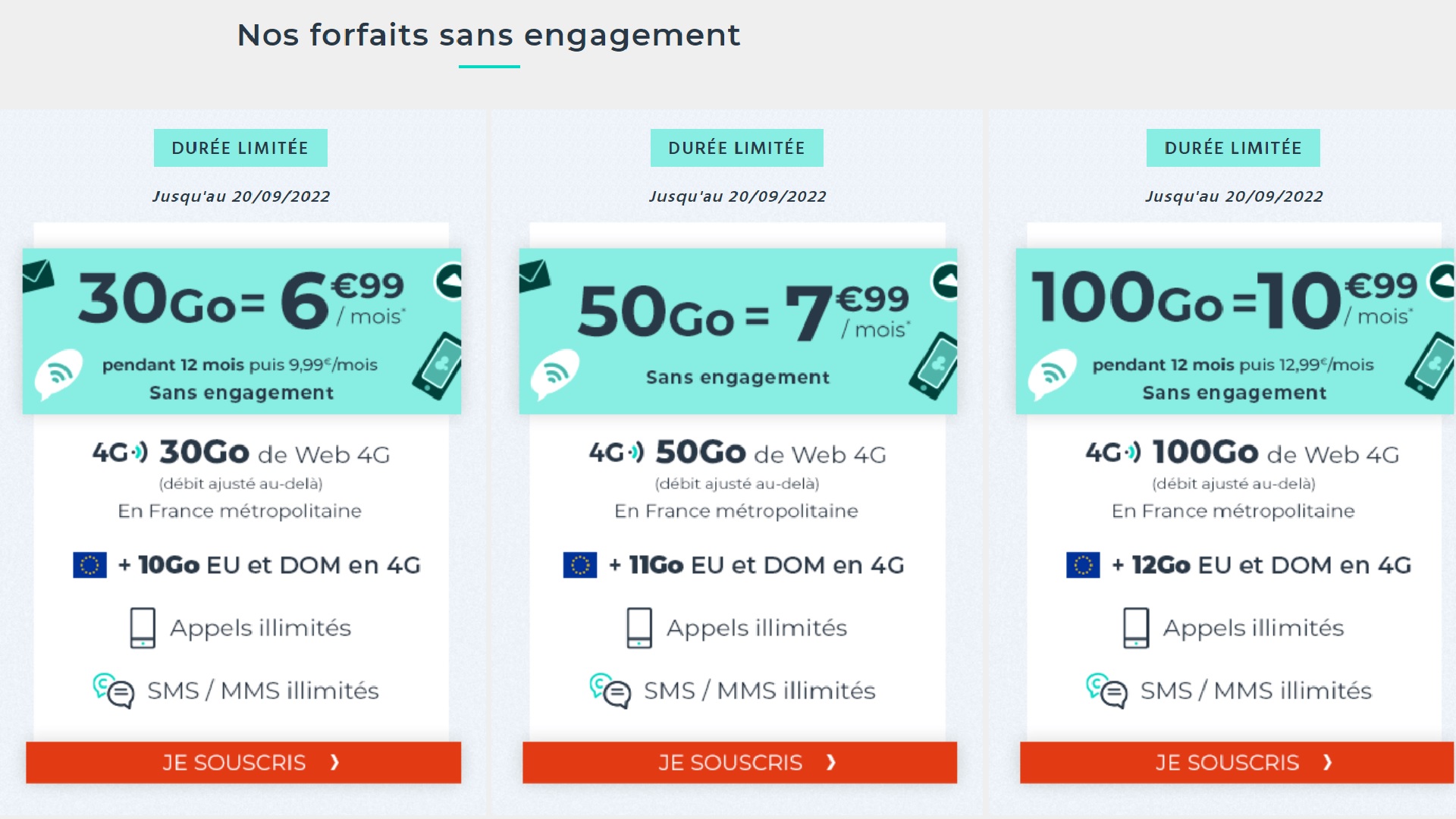Click the EU flag icon in 50Go plan
The width and height of the screenshot is (1456, 819).
(580, 565)
